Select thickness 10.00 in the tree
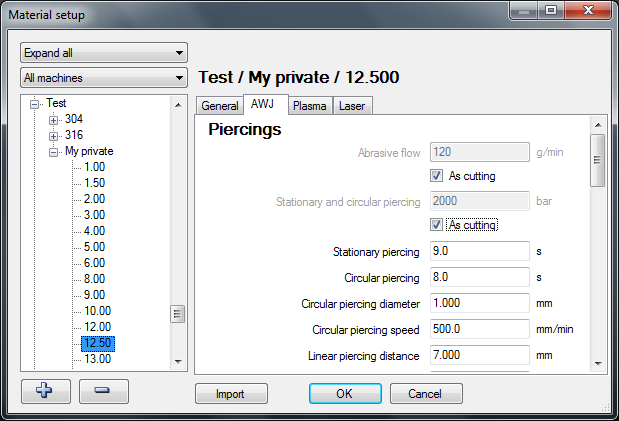Image resolution: width=619 pixels, height=421 pixels. coord(97,311)
